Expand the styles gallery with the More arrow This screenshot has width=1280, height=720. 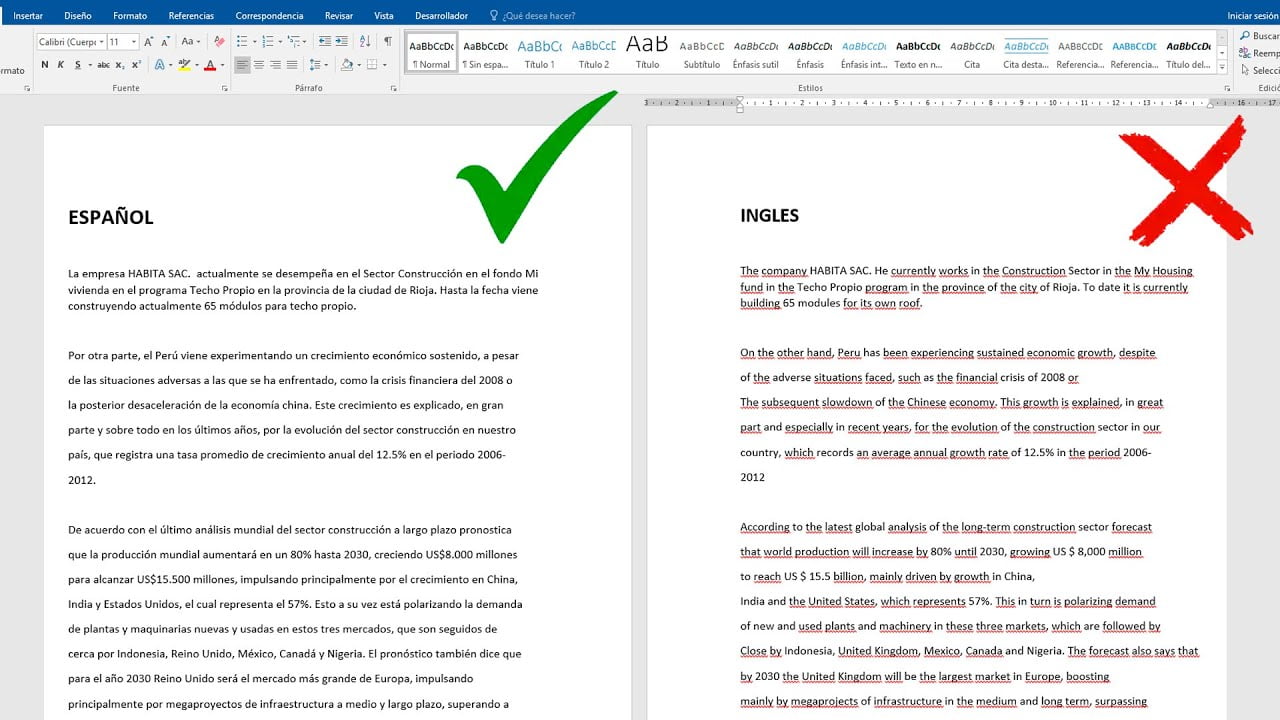tap(1223, 67)
